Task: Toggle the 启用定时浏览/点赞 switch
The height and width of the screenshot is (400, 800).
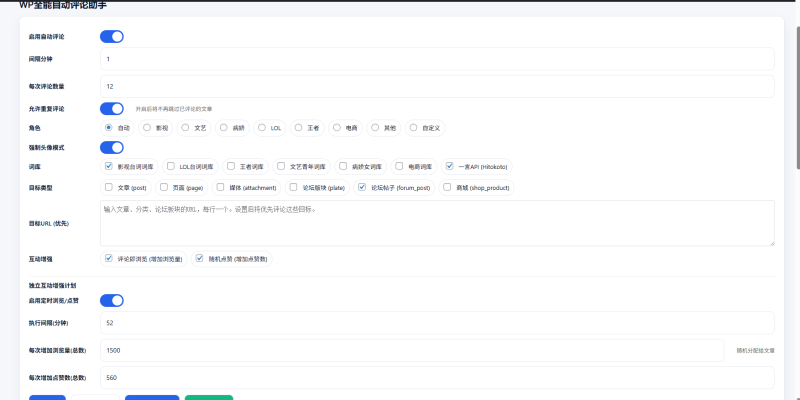Action: [x=111, y=300]
